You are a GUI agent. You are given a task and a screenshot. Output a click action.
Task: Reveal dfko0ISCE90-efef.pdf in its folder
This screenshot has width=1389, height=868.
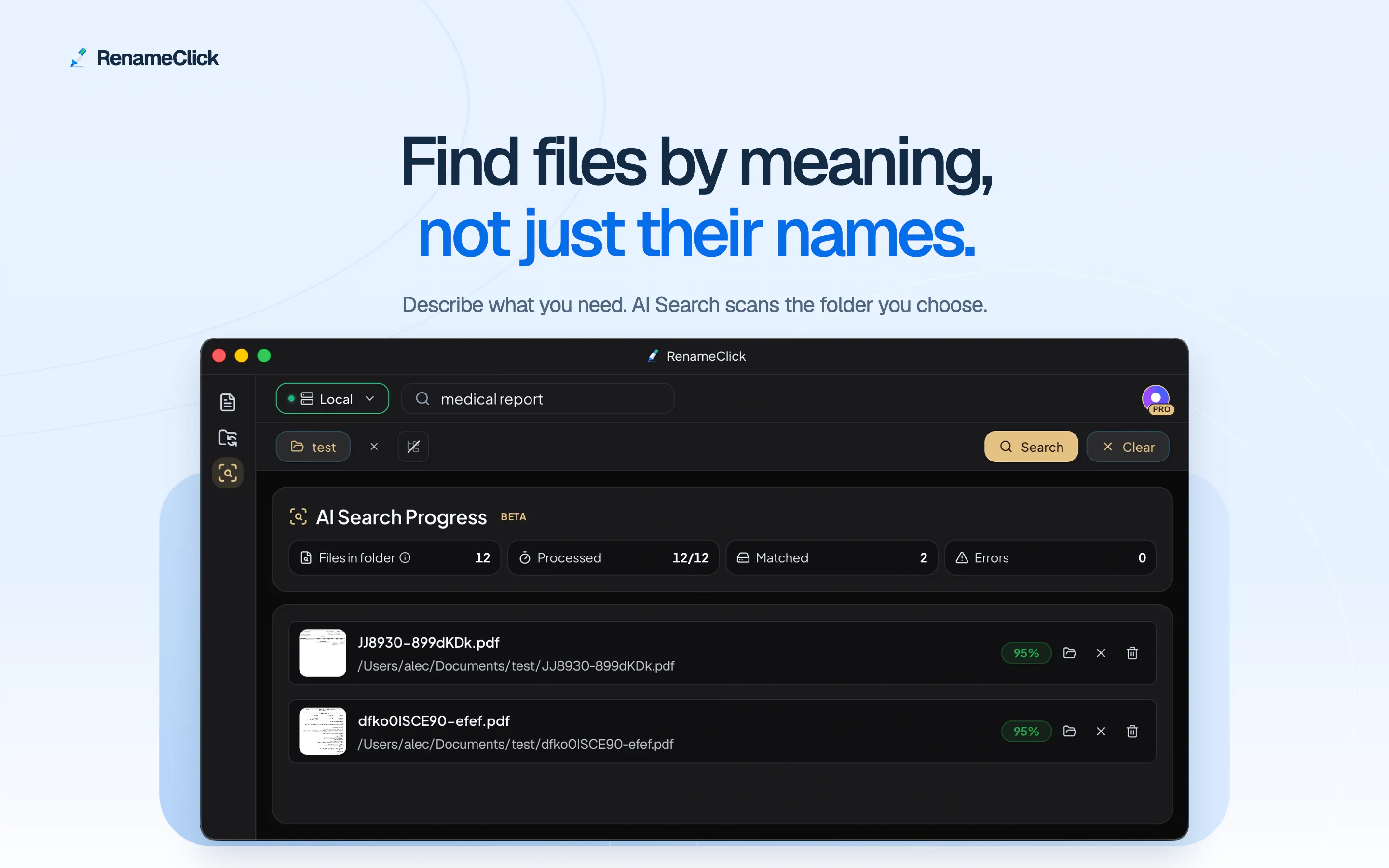(x=1069, y=731)
